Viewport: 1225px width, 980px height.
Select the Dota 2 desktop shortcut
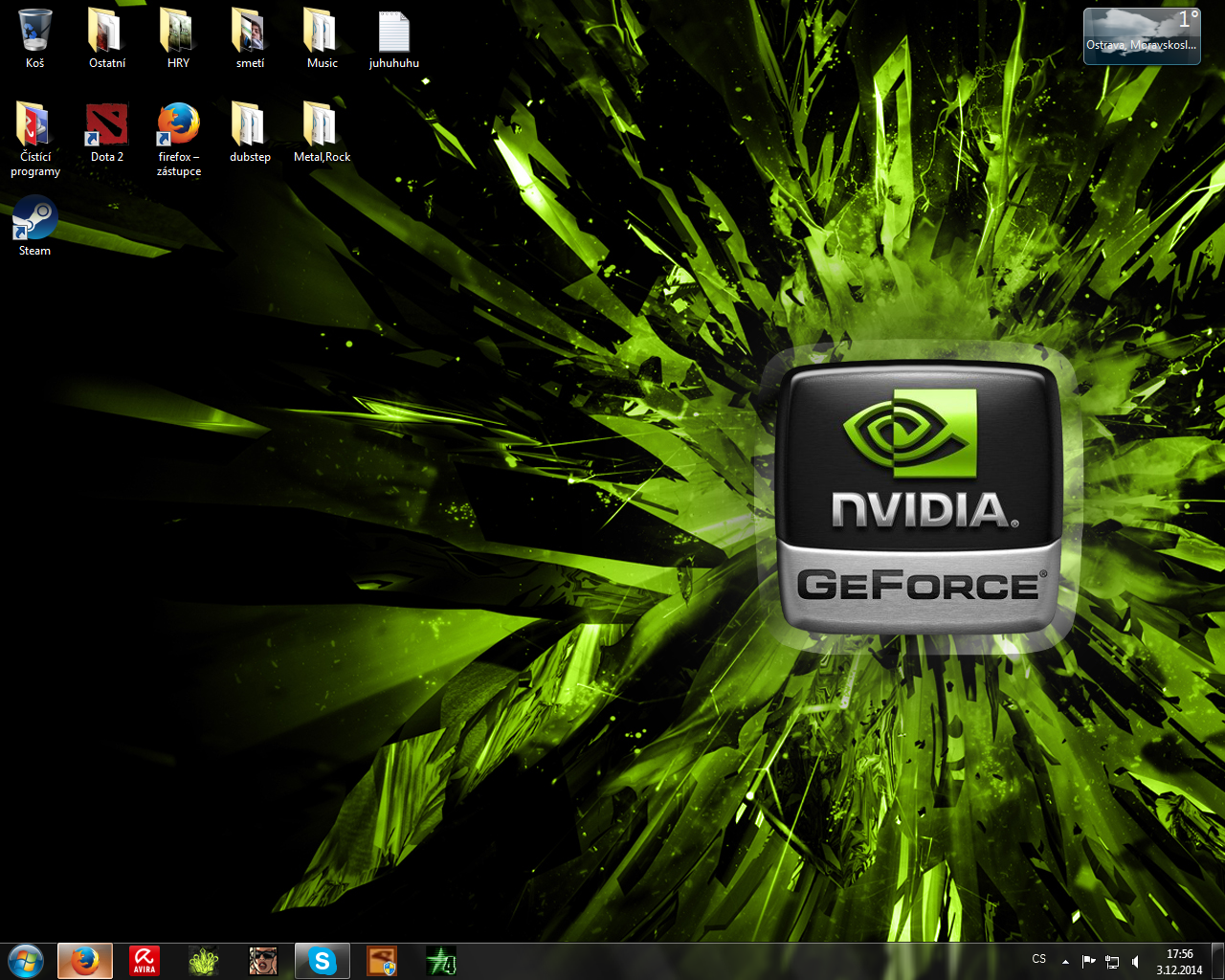point(107,133)
